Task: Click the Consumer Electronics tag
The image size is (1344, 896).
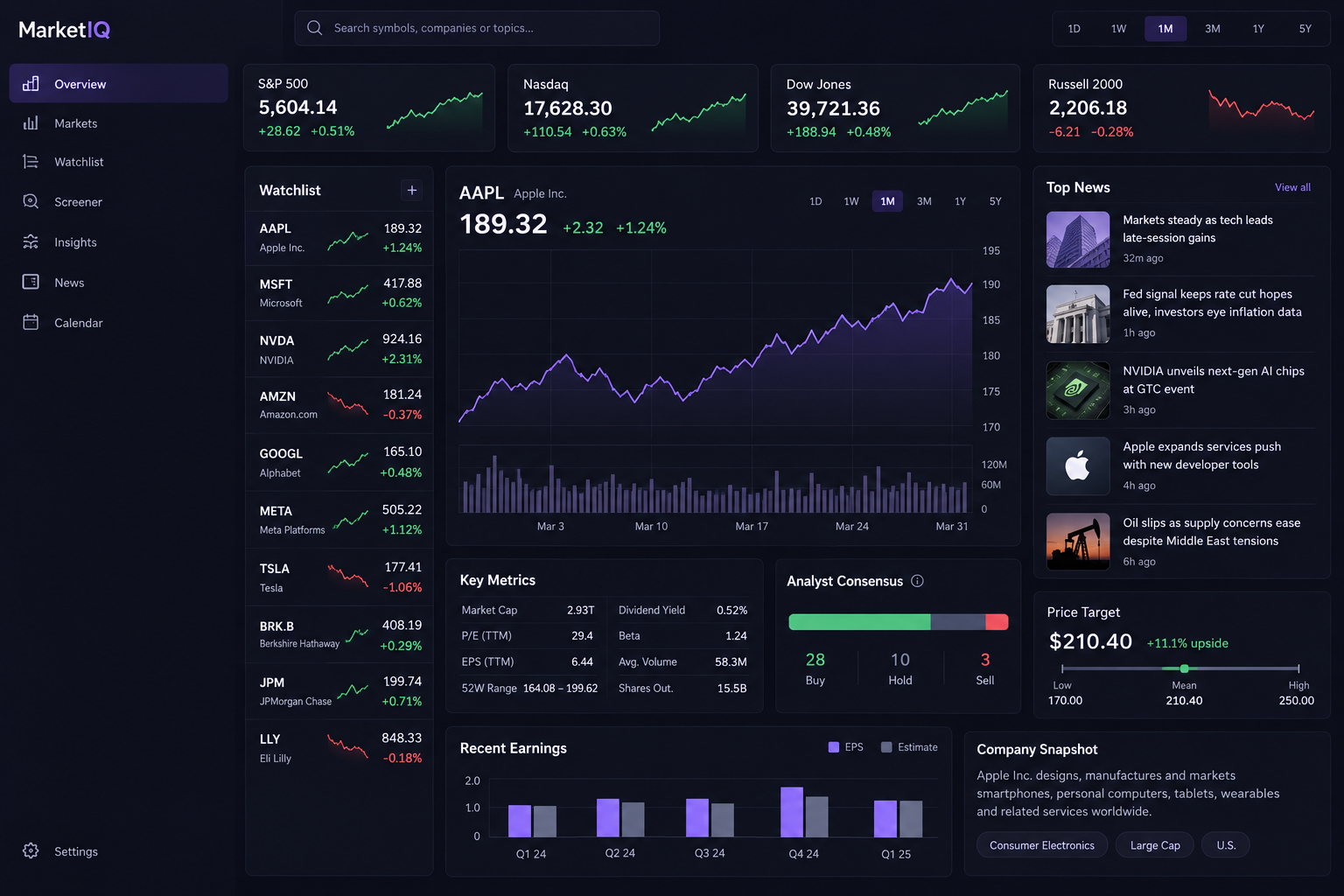Action: tap(1042, 845)
